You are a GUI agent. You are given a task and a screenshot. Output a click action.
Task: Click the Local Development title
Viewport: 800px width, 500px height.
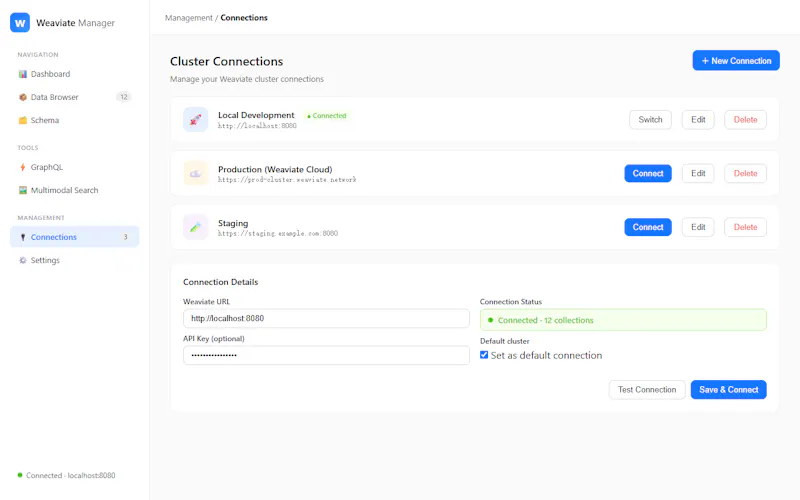[x=256, y=115]
